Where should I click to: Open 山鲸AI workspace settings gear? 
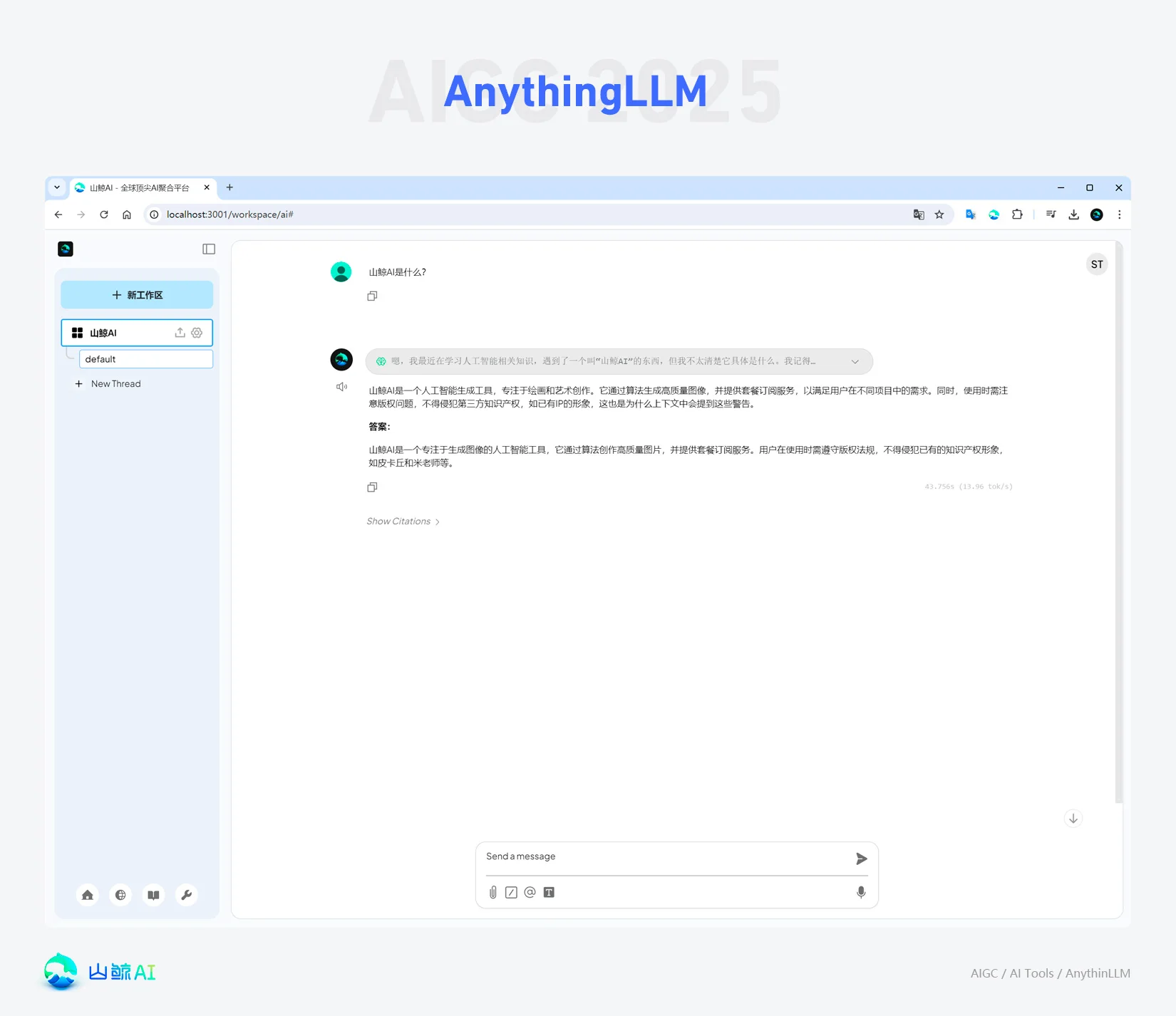[x=197, y=333]
